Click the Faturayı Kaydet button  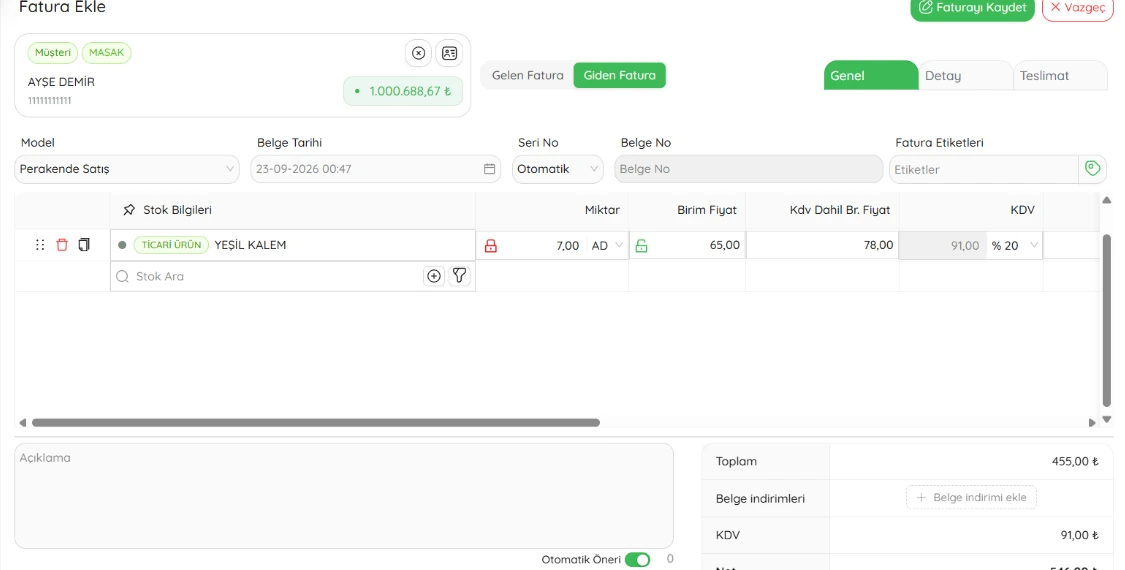pos(972,8)
